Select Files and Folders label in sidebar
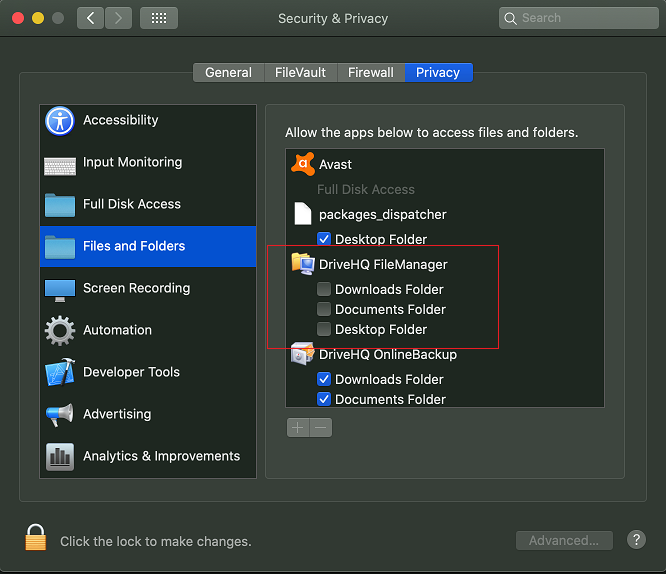Image resolution: width=666 pixels, height=574 pixels. pyautogui.click(x=134, y=246)
